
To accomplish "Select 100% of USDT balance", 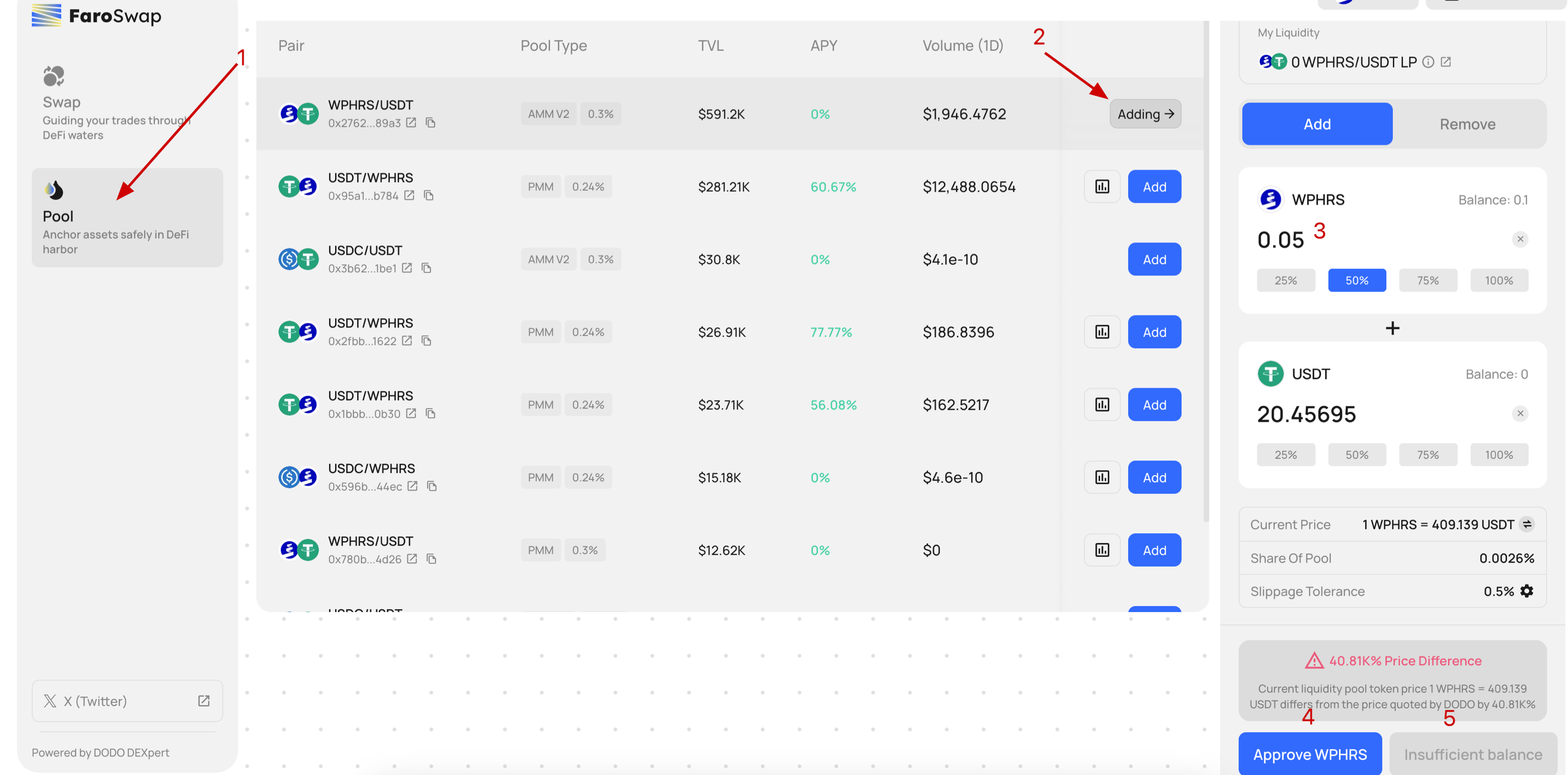I will pyautogui.click(x=1498, y=455).
